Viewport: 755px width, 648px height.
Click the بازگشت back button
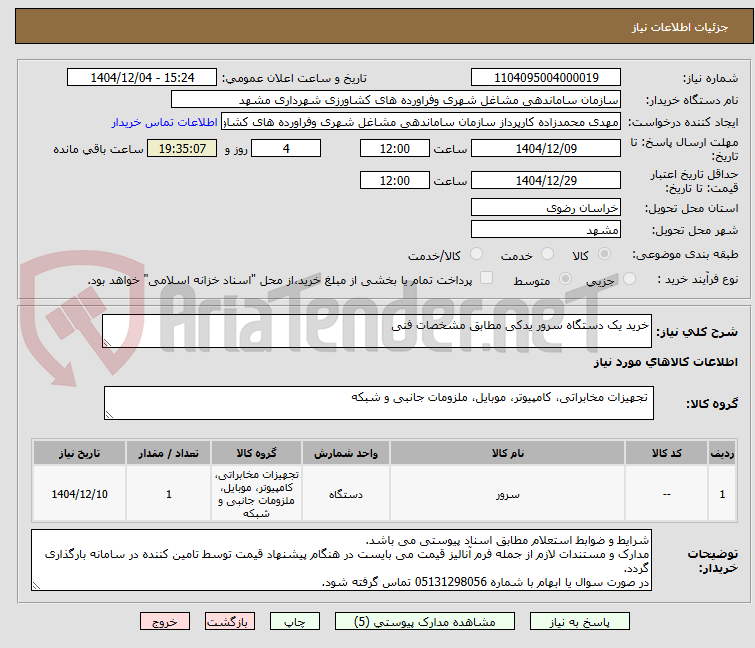[230, 622]
